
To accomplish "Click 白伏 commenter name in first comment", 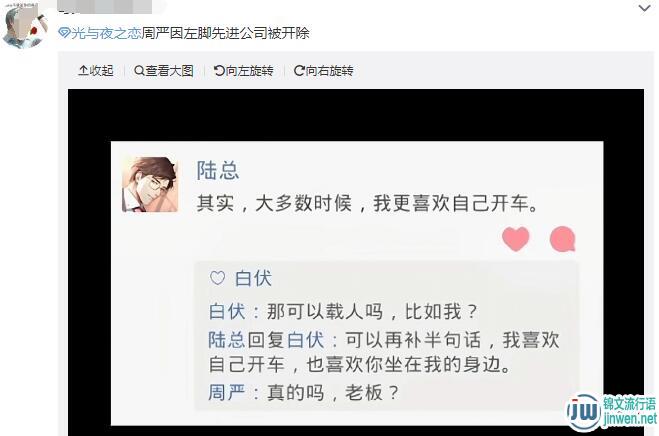I will 227,312.
